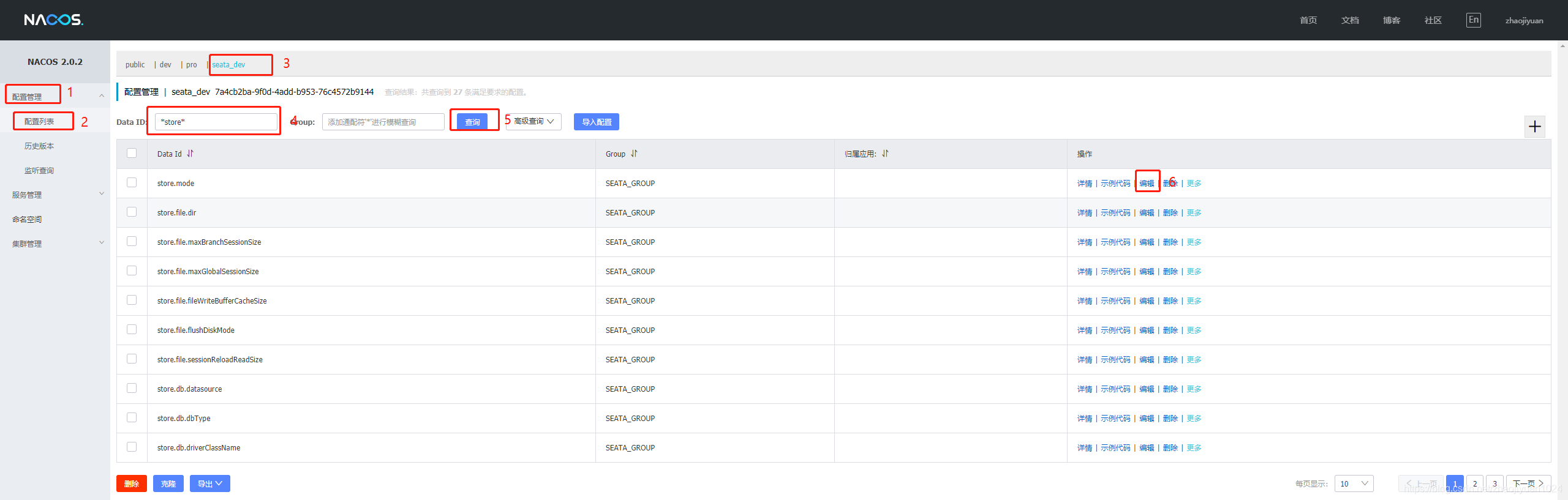Open the zhaojiyuan user menu
1568x500 pixels.
pyautogui.click(x=1524, y=20)
